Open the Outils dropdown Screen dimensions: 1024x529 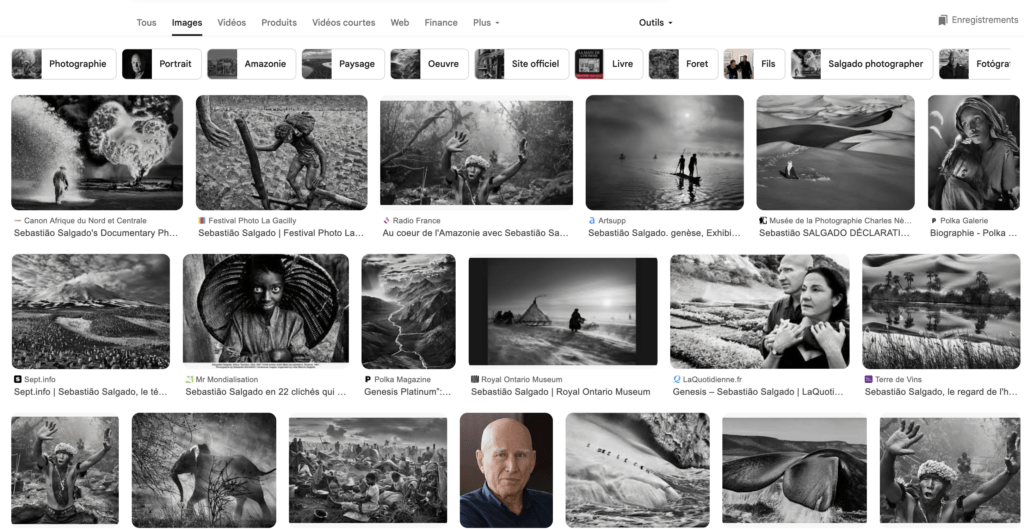tap(656, 22)
